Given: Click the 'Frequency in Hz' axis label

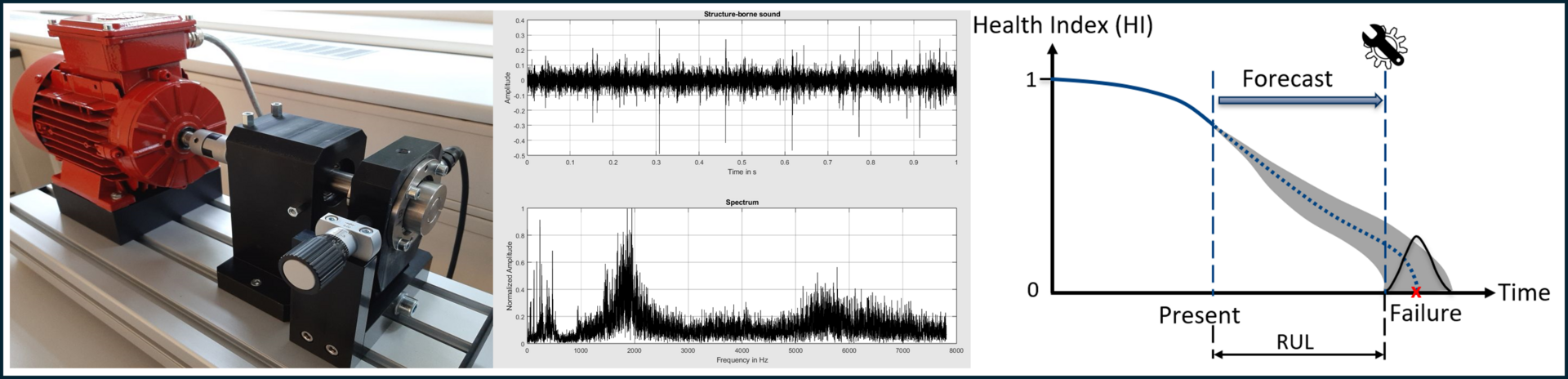Looking at the screenshot, I should tap(742, 359).
